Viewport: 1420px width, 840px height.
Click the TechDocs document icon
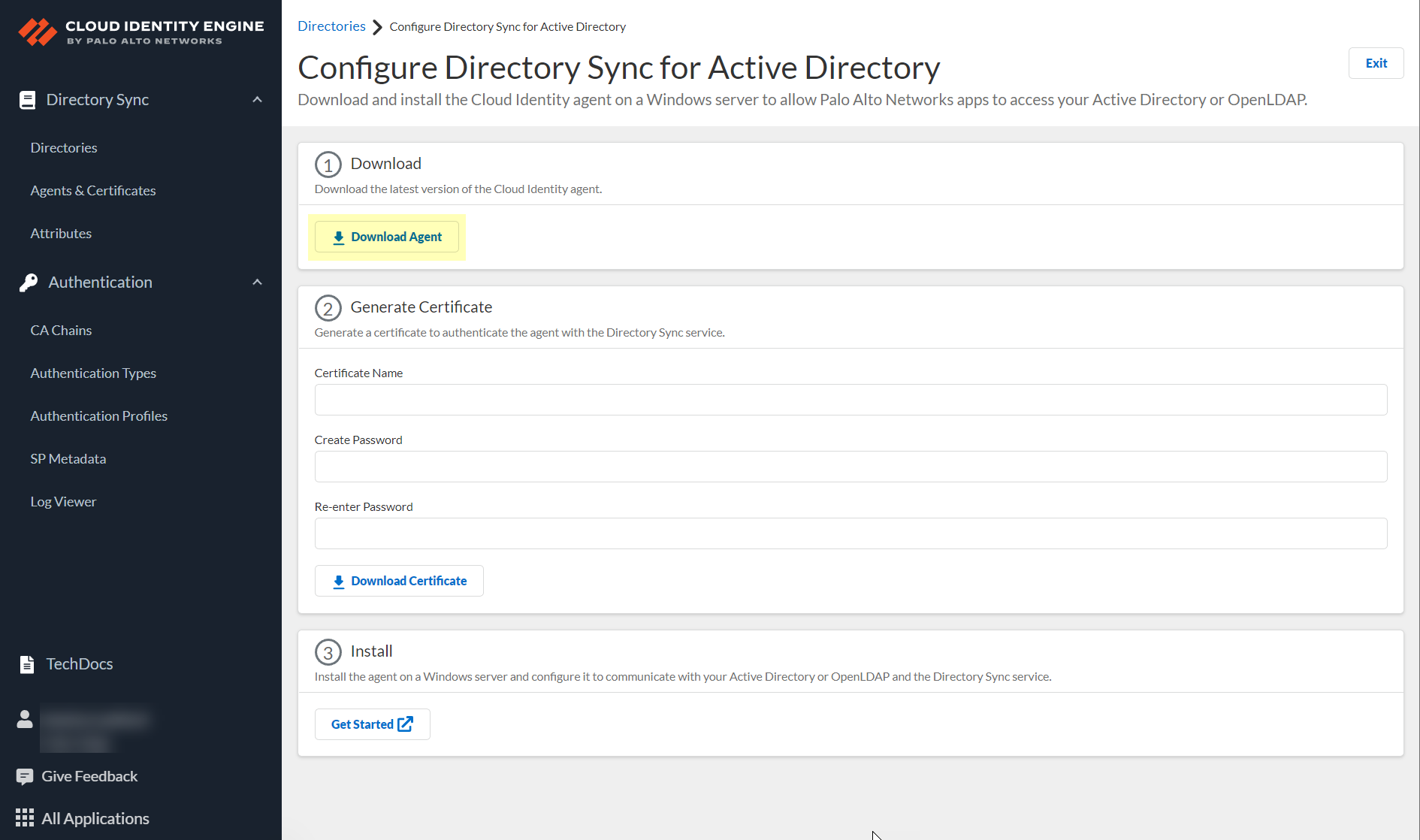[27, 664]
